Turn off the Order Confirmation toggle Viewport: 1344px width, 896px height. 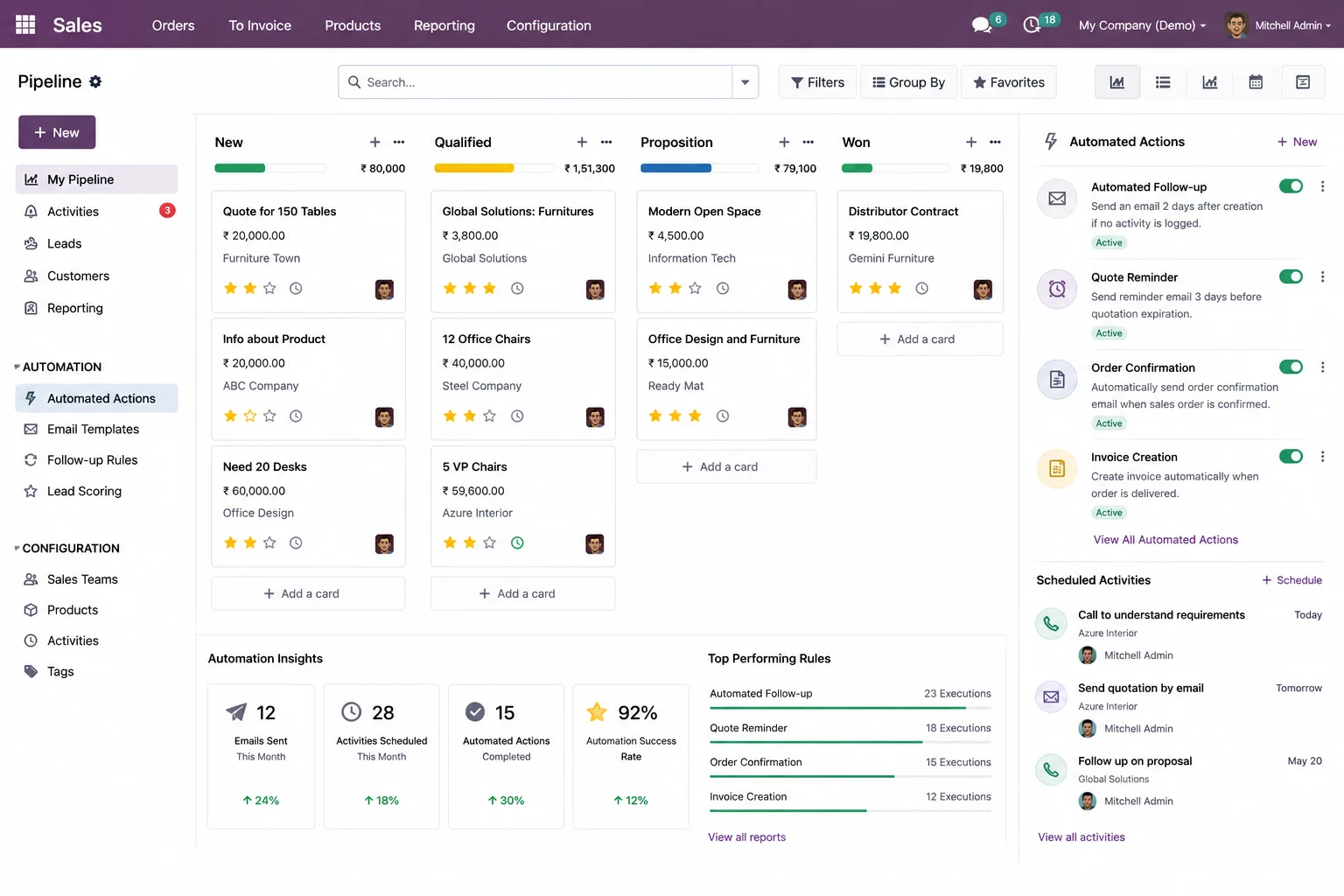1291,367
